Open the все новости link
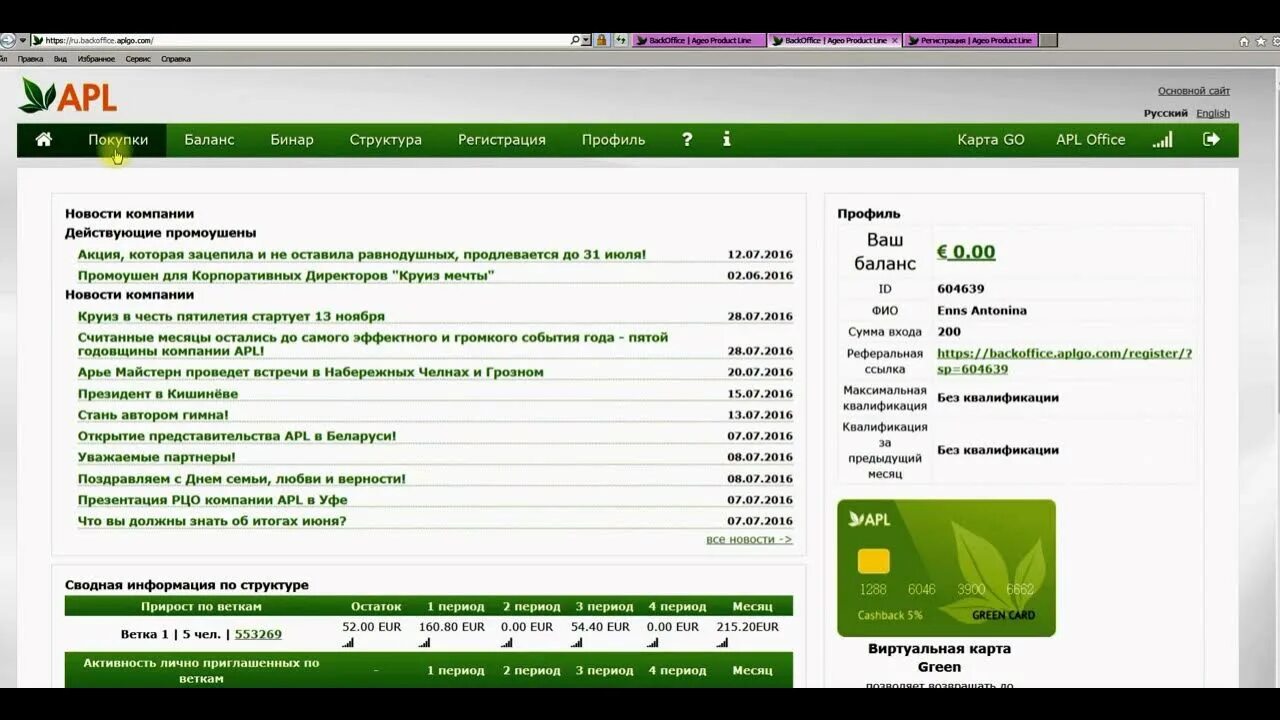Viewport: 1280px width, 720px height. pyautogui.click(x=749, y=539)
